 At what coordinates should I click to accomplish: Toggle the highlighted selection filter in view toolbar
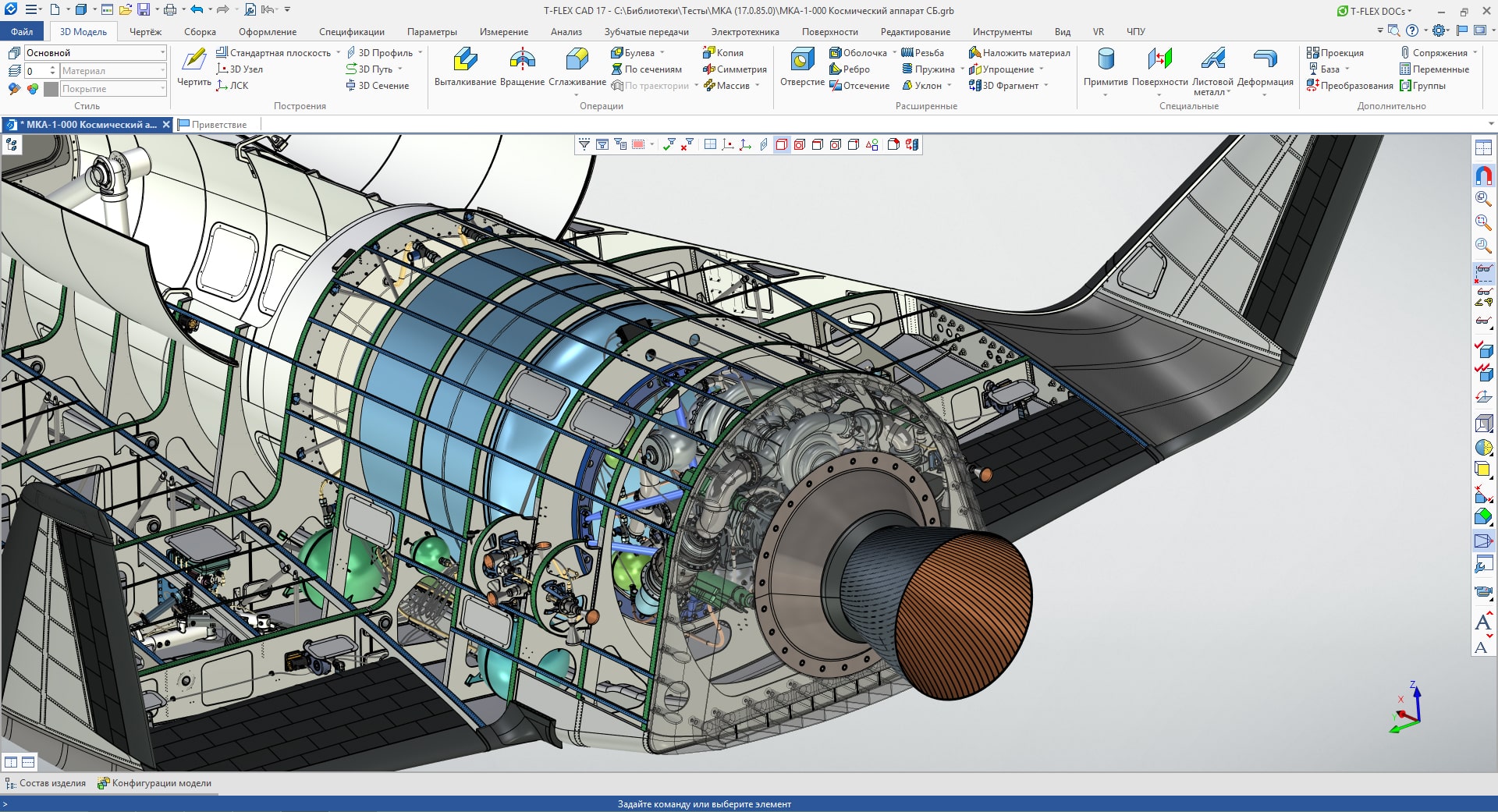tap(782, 144)
